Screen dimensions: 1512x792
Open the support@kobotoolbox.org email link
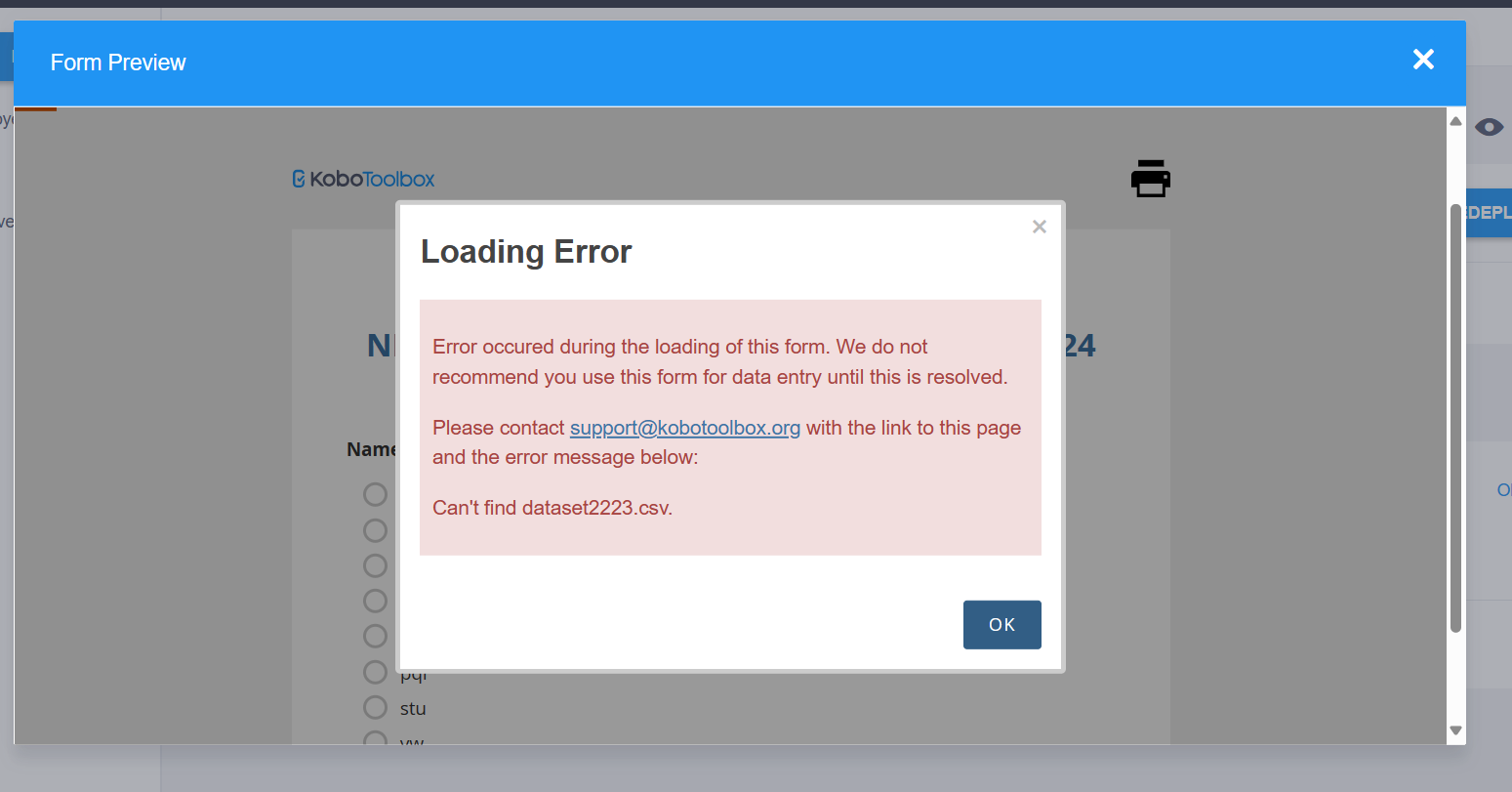[x=684, y=428]
